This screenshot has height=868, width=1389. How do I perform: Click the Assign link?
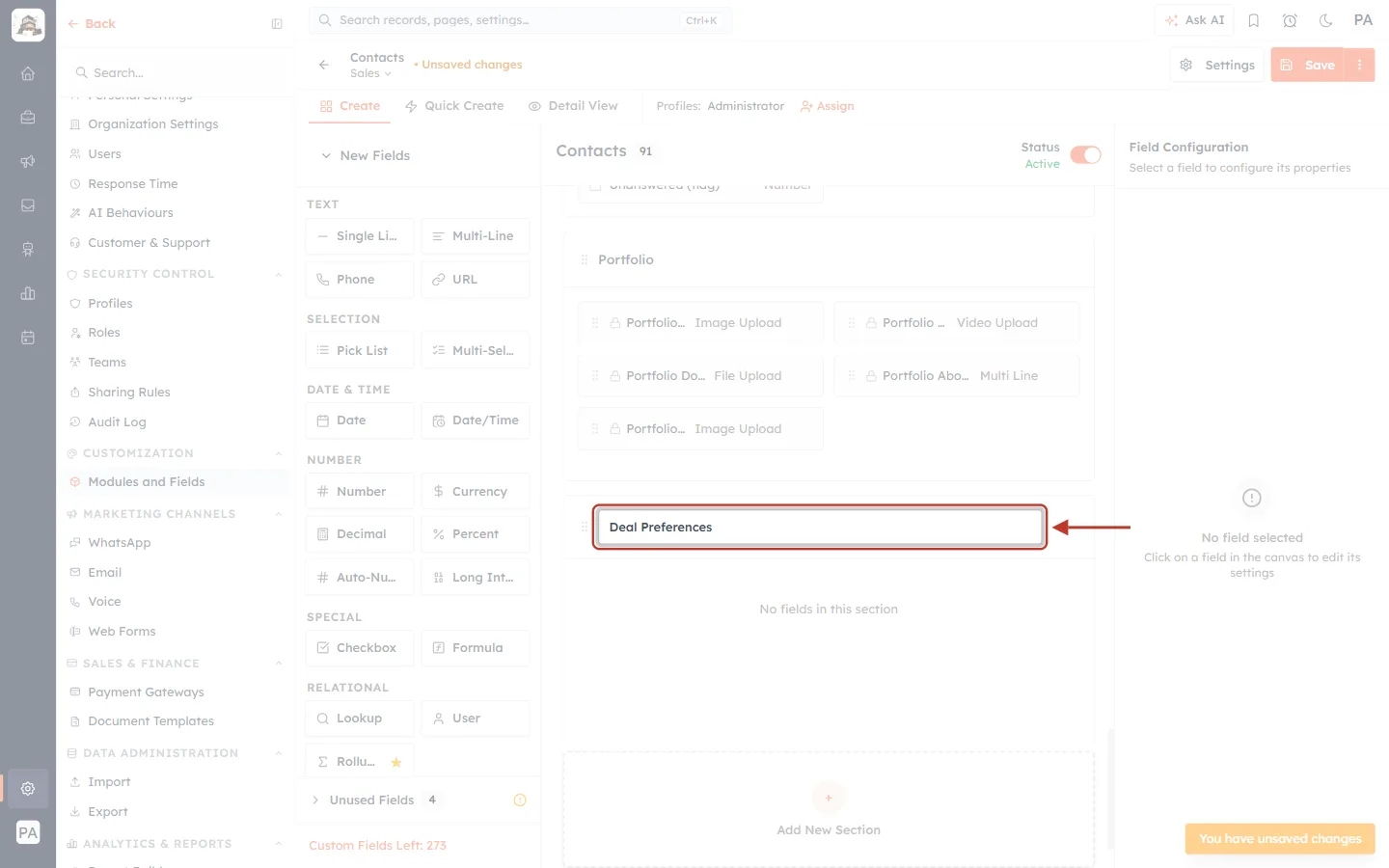828,106
